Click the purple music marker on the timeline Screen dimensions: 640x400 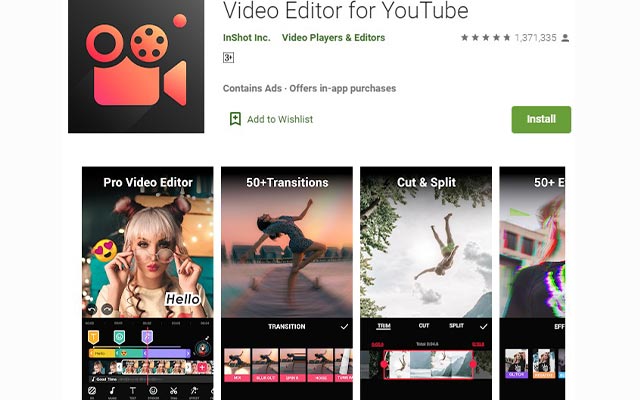pos(146,337)
